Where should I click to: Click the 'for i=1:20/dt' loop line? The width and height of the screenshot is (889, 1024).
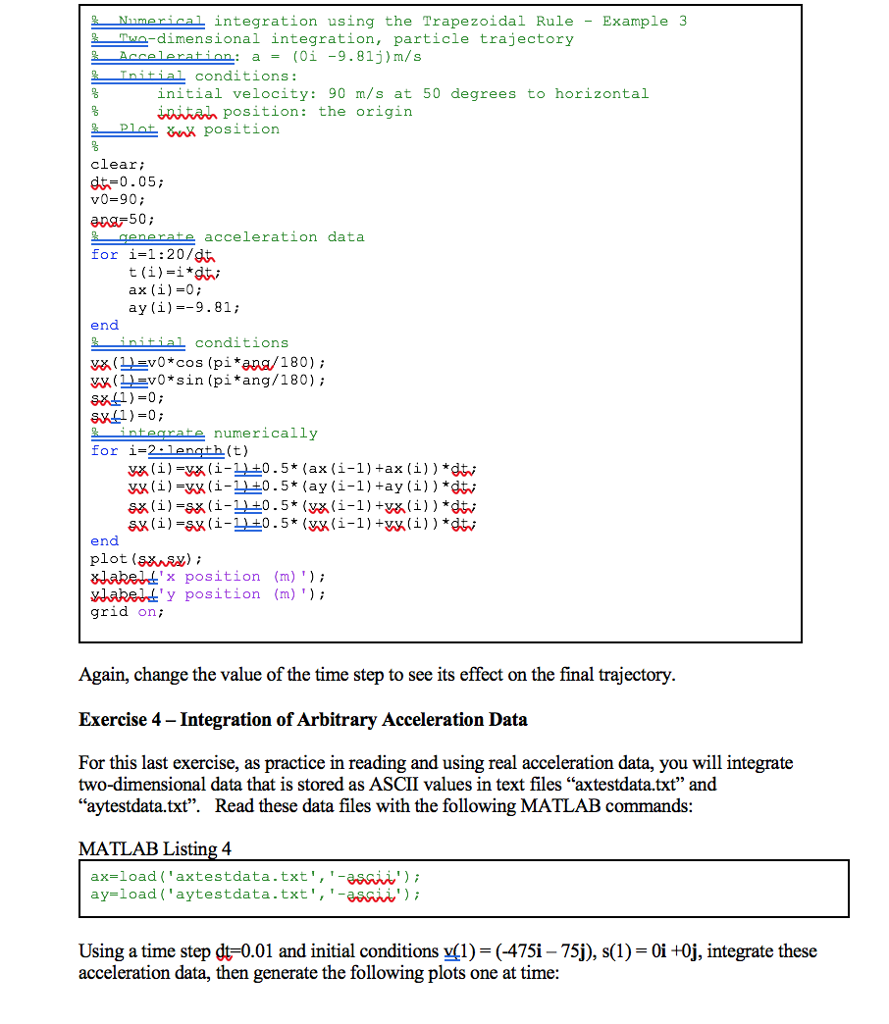[152, 255]
